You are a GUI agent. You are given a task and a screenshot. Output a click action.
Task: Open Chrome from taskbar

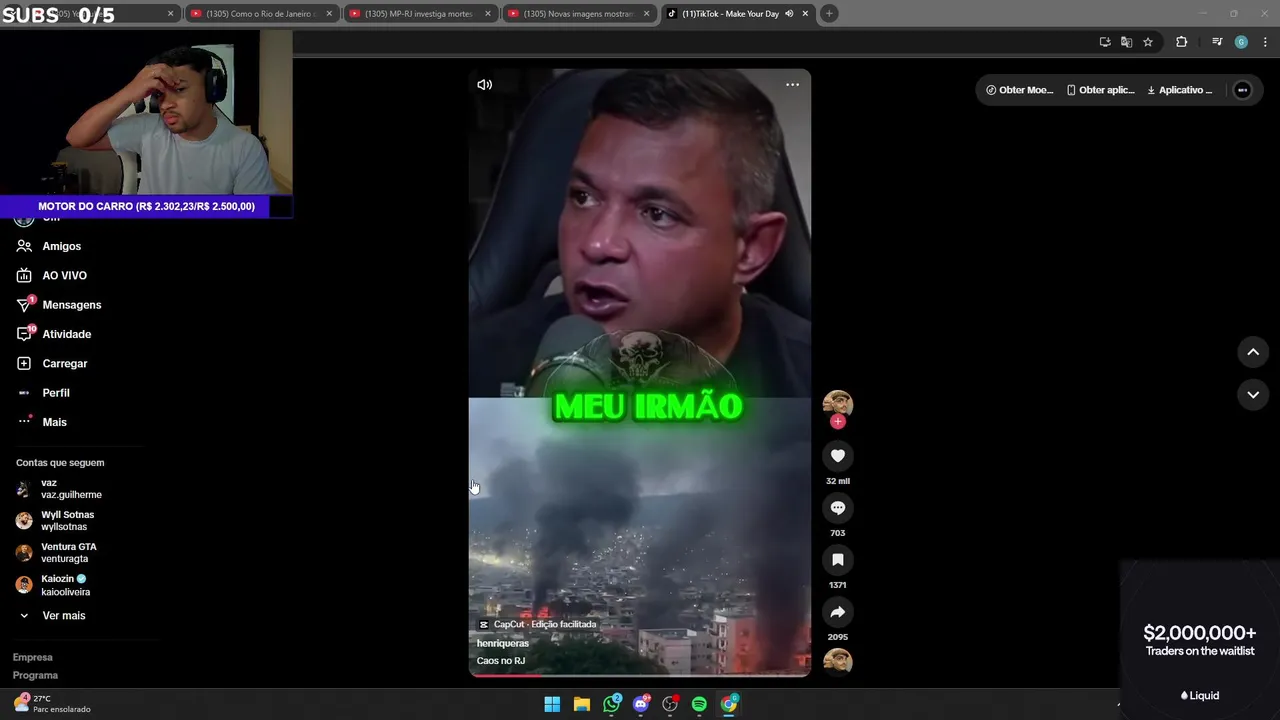(729, 704)
